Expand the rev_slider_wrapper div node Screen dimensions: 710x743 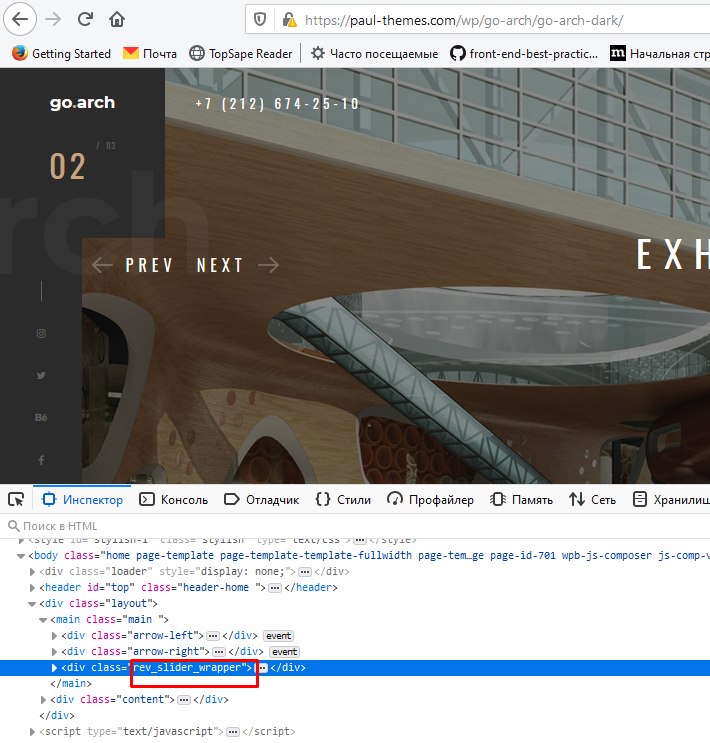[x=54, y=668]
